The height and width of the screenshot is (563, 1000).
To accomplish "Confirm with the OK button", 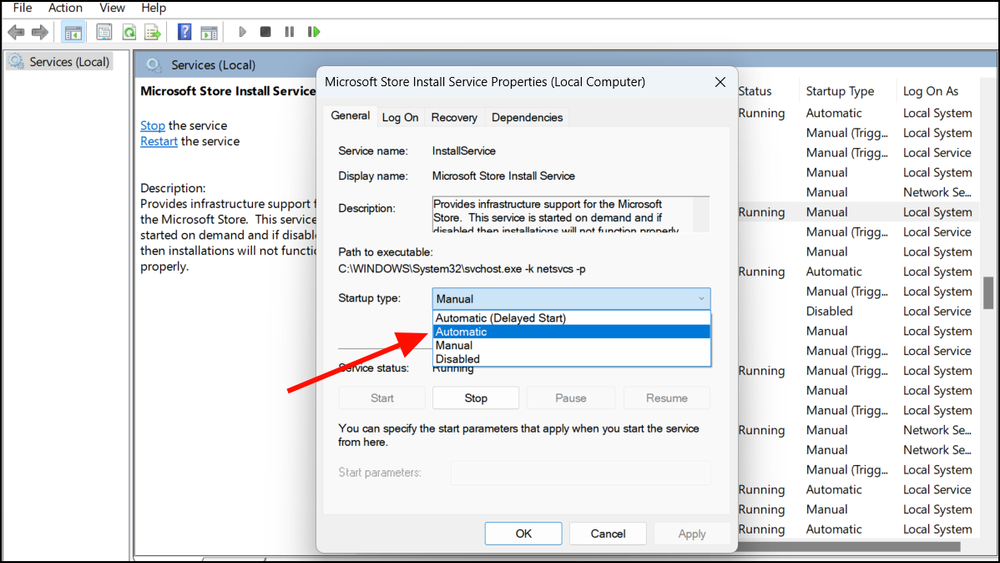I will click(524, 534).
